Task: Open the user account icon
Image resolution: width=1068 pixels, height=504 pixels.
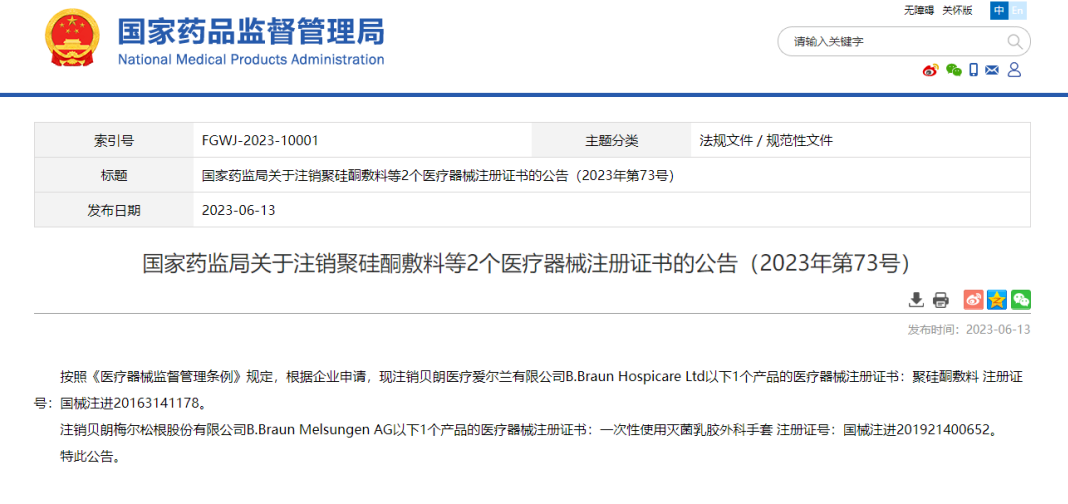Action: [x=1014, y=70]
